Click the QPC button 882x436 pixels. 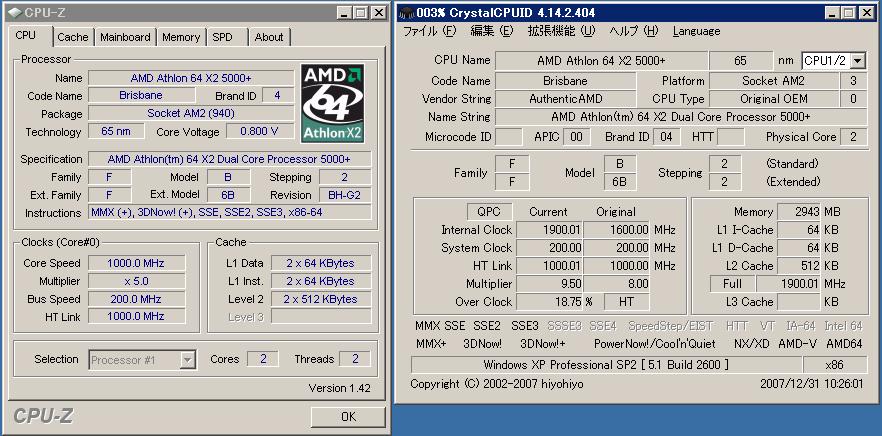pyautogui.click(x=489, y=212)
